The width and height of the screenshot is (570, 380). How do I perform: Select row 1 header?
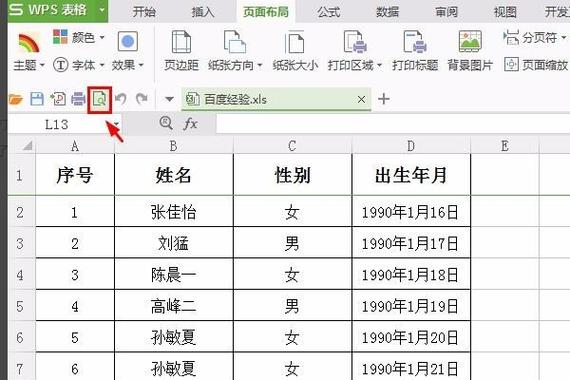[22, 175]
